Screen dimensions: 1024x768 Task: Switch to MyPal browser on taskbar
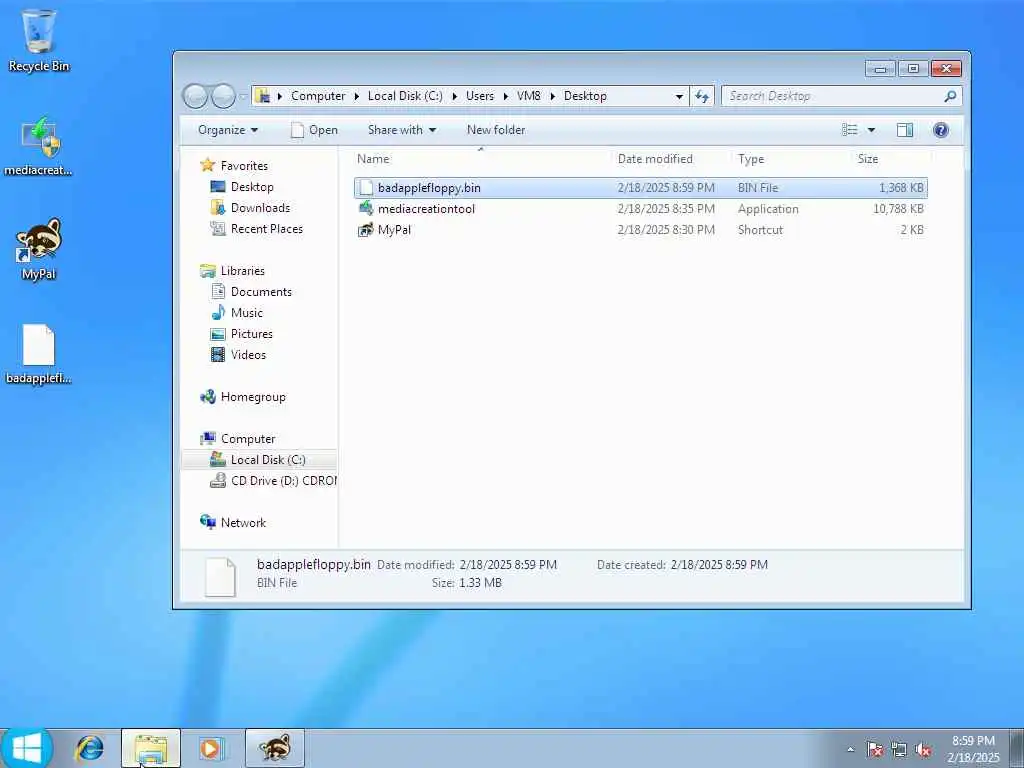275,748
